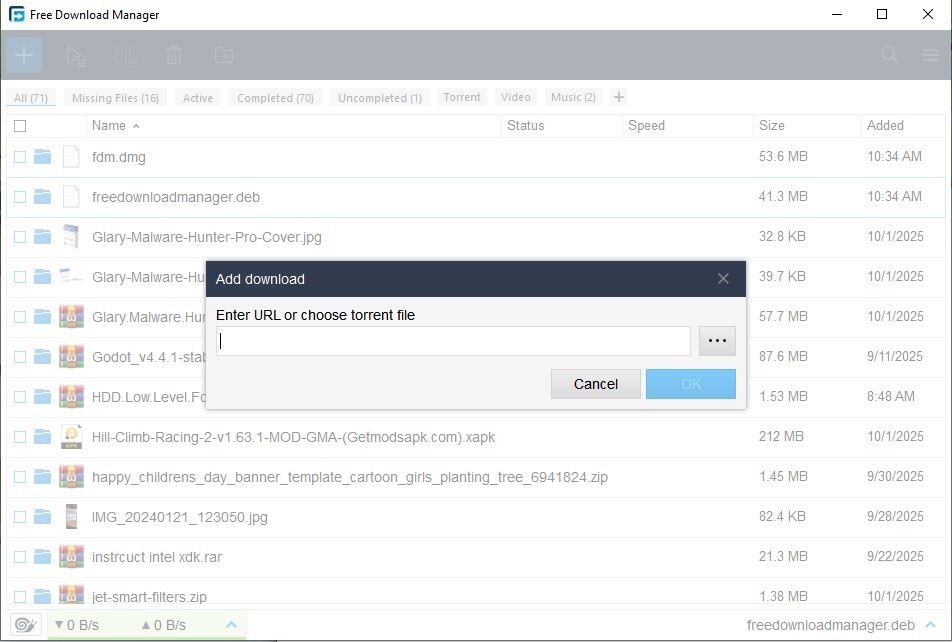
Task: Toggle snail mode icon in status bar
Action: 26,625
